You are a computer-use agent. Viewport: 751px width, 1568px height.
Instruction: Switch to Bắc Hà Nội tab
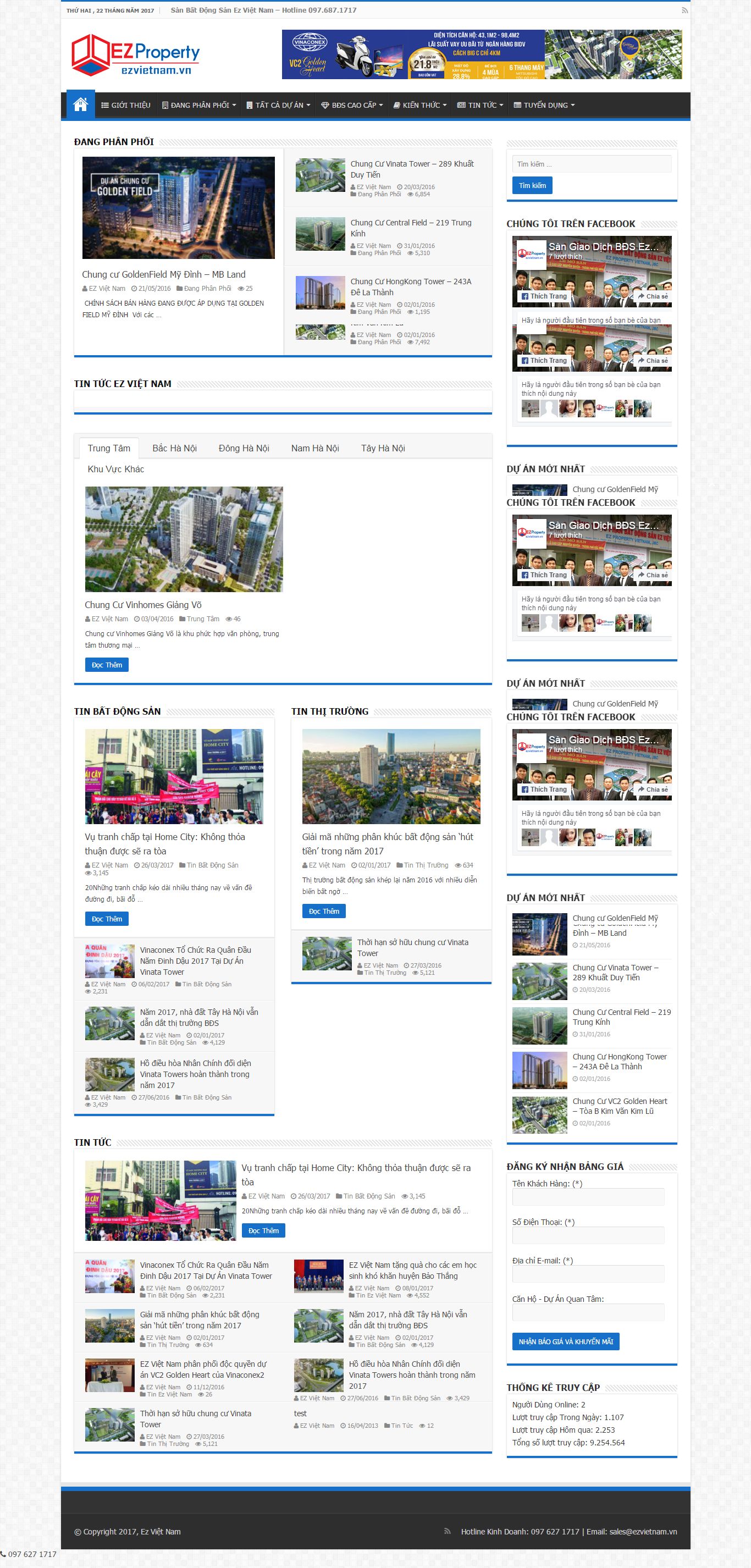(x=175, y=448)
